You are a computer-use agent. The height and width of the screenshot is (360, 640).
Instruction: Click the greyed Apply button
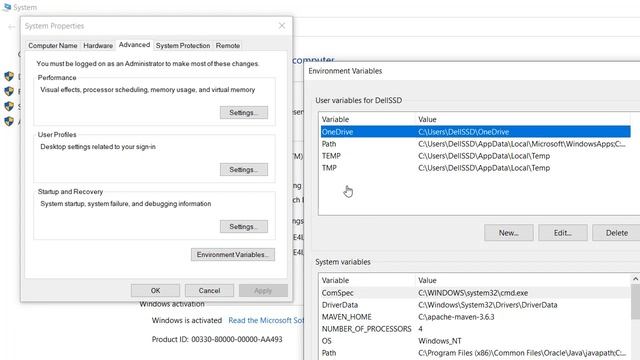[263, 291]
